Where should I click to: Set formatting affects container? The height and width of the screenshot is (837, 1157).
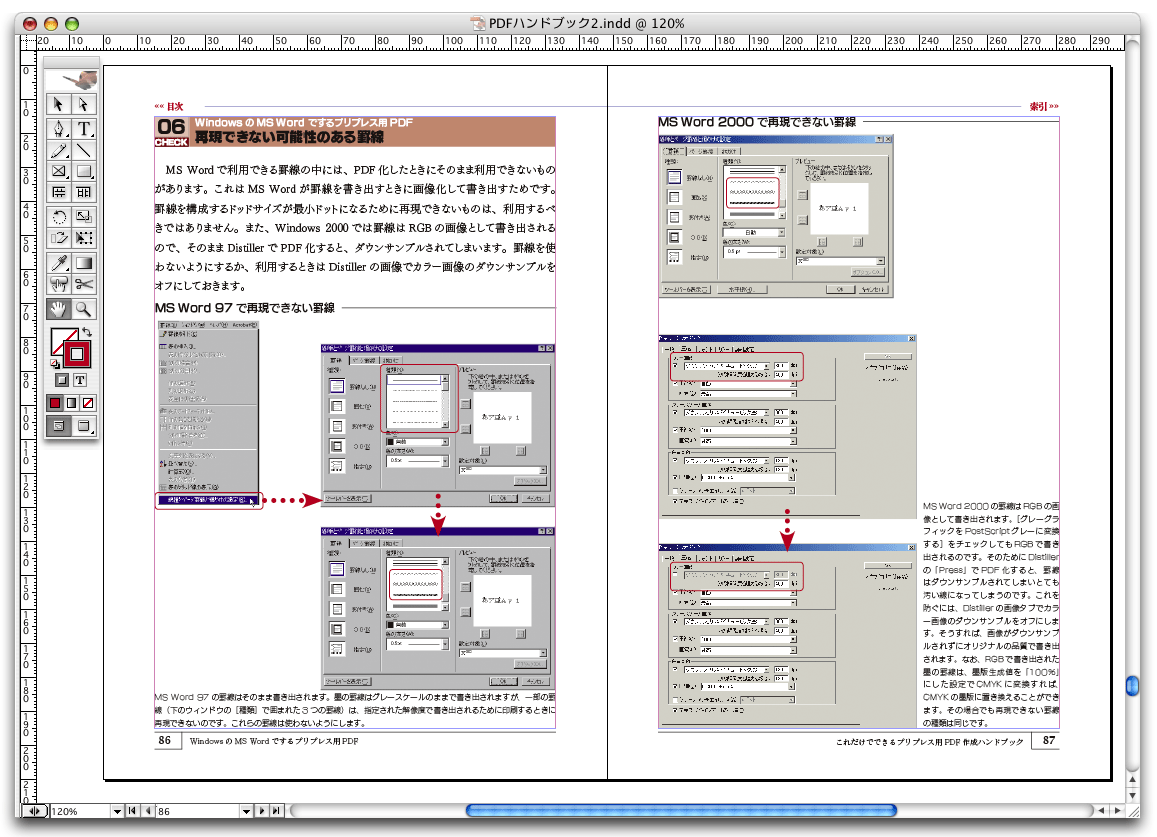(x=62, y=380)
